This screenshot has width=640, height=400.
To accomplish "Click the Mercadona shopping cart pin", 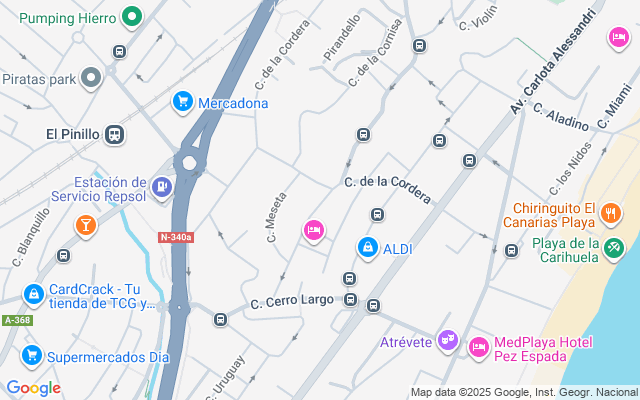I will [182, 102].
